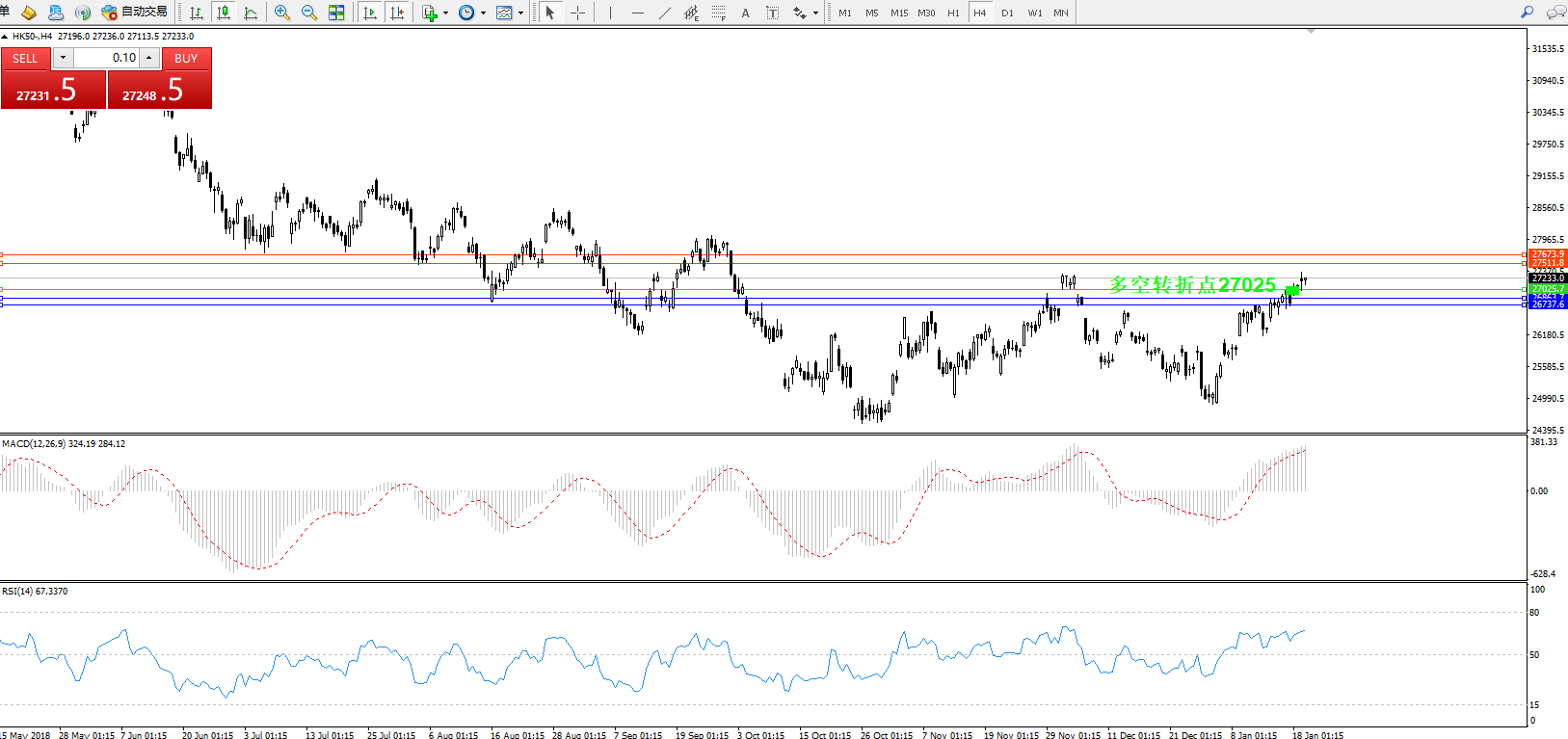The width and height of the screenshot is (1568, 739).
Task: Select the Fibonacci retracement tool
Action: pos(719,13)
